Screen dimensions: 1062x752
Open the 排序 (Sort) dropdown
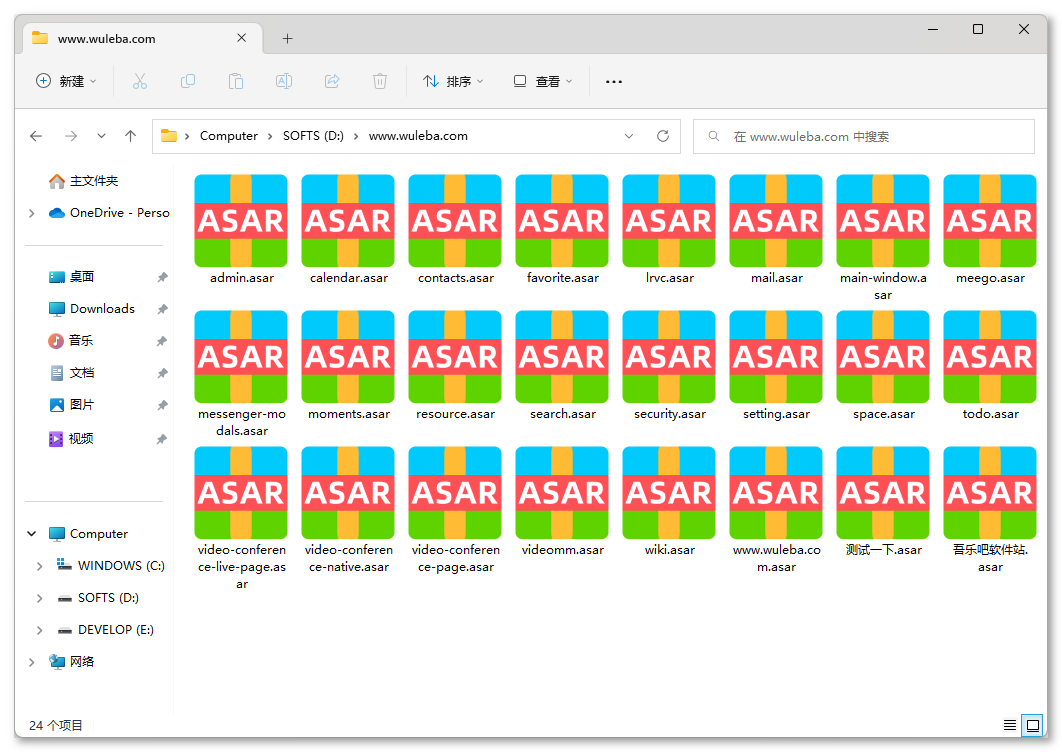pyautogui.click(x=453, y=81)
